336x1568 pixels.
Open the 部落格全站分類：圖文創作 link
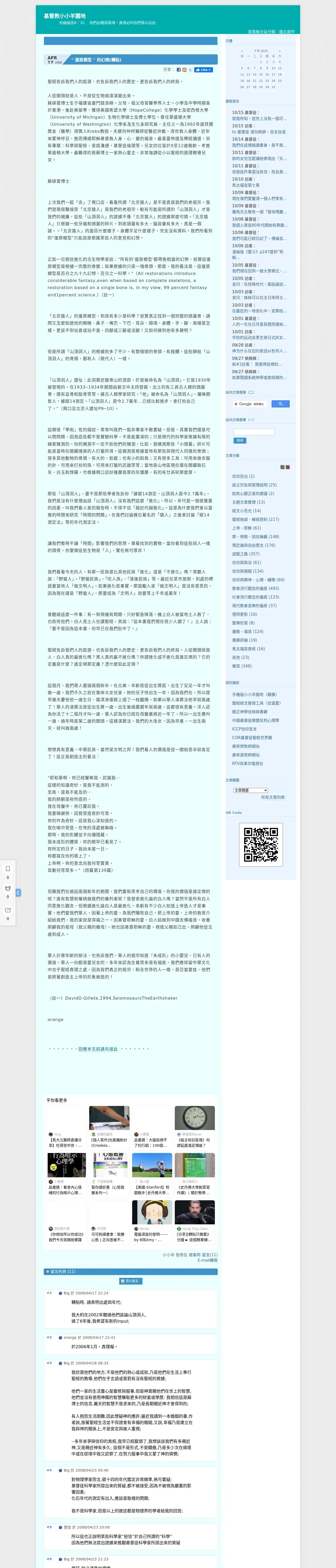tap(271, 32)
